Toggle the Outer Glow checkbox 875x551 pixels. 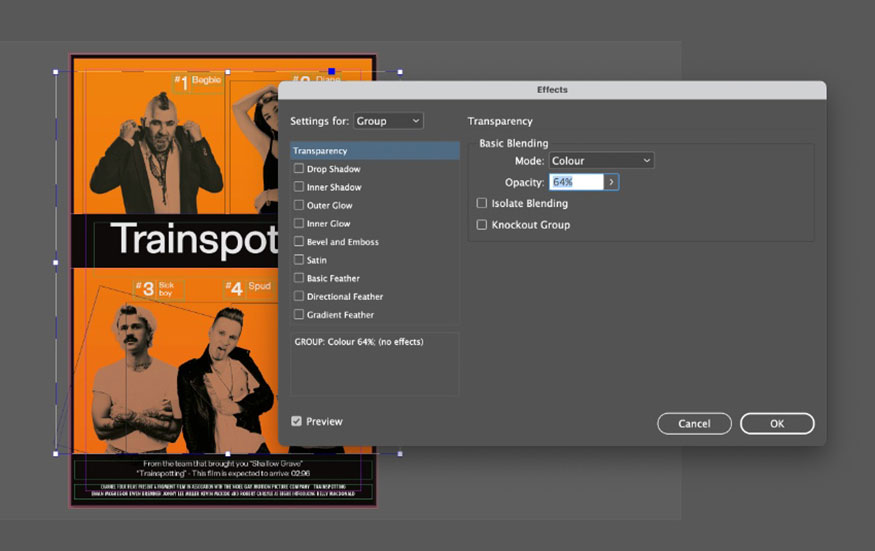point(299,205)
